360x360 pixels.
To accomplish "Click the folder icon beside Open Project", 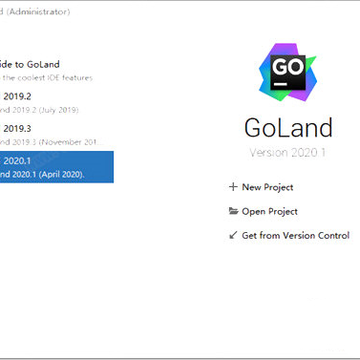I will [233, 211].
